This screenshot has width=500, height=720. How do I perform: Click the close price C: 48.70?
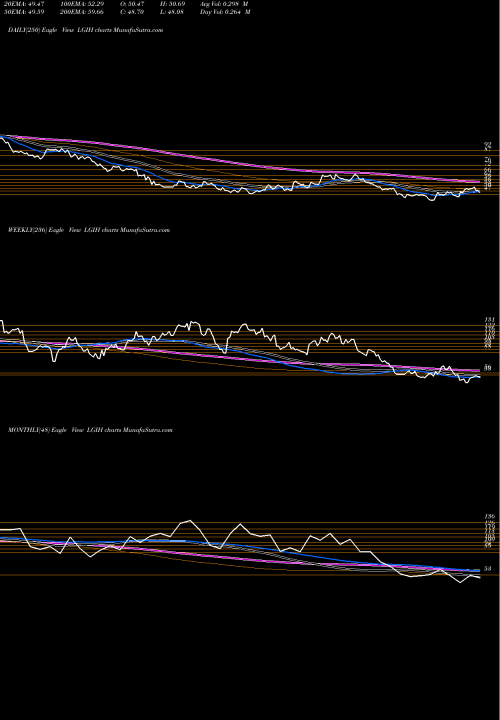[130, 12]
